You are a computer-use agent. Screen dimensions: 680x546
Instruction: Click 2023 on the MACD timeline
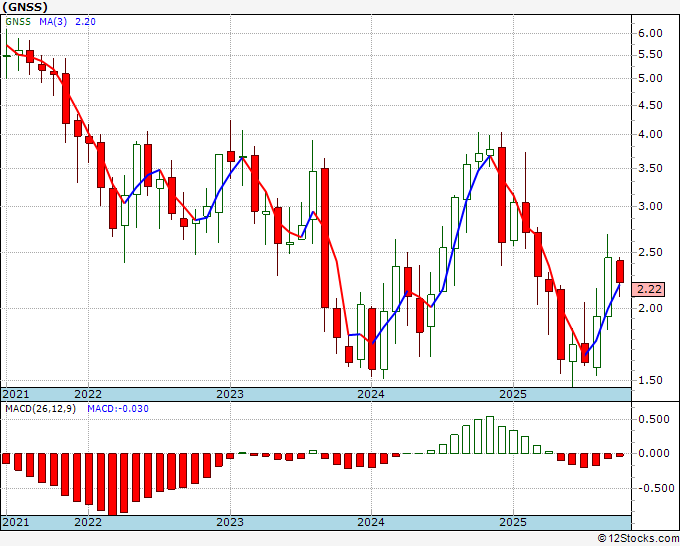click(x=230, y=522)
